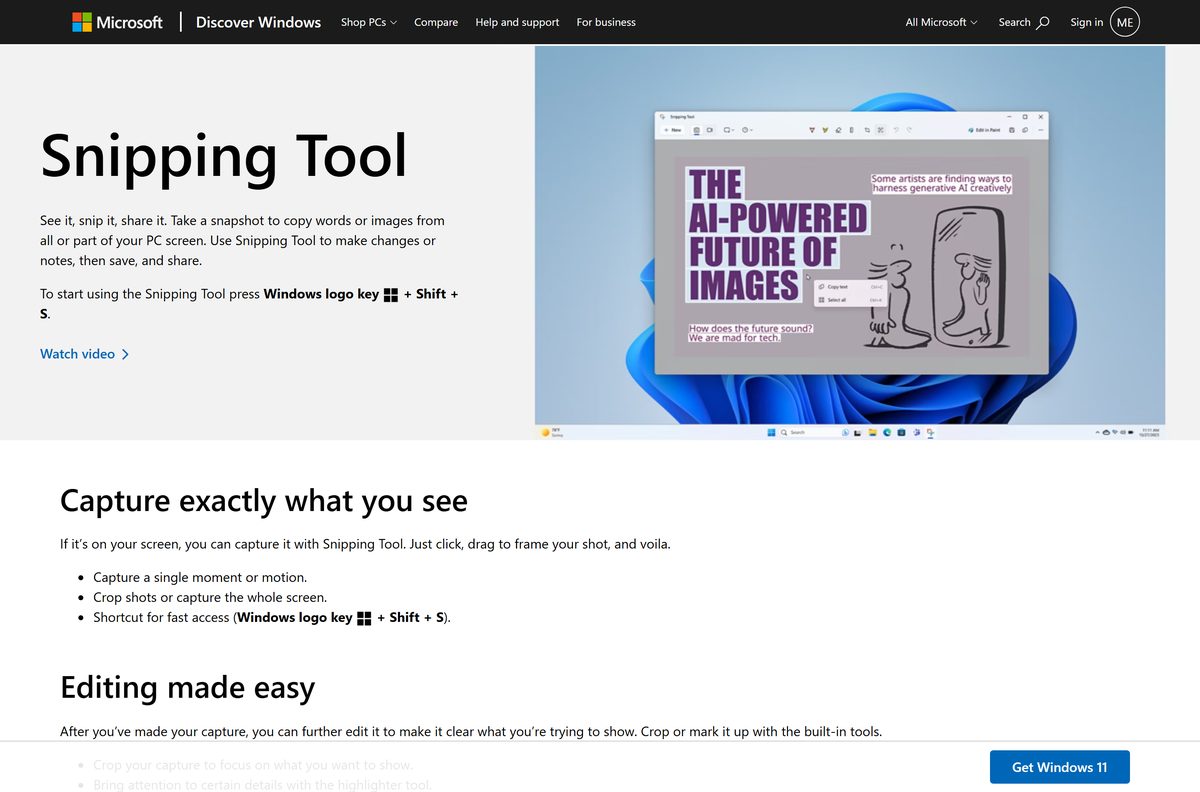1200x792 pixels.
Task: Select Snip camera mode in pictured Snipping Tool
Action: (x=697, y=130)
